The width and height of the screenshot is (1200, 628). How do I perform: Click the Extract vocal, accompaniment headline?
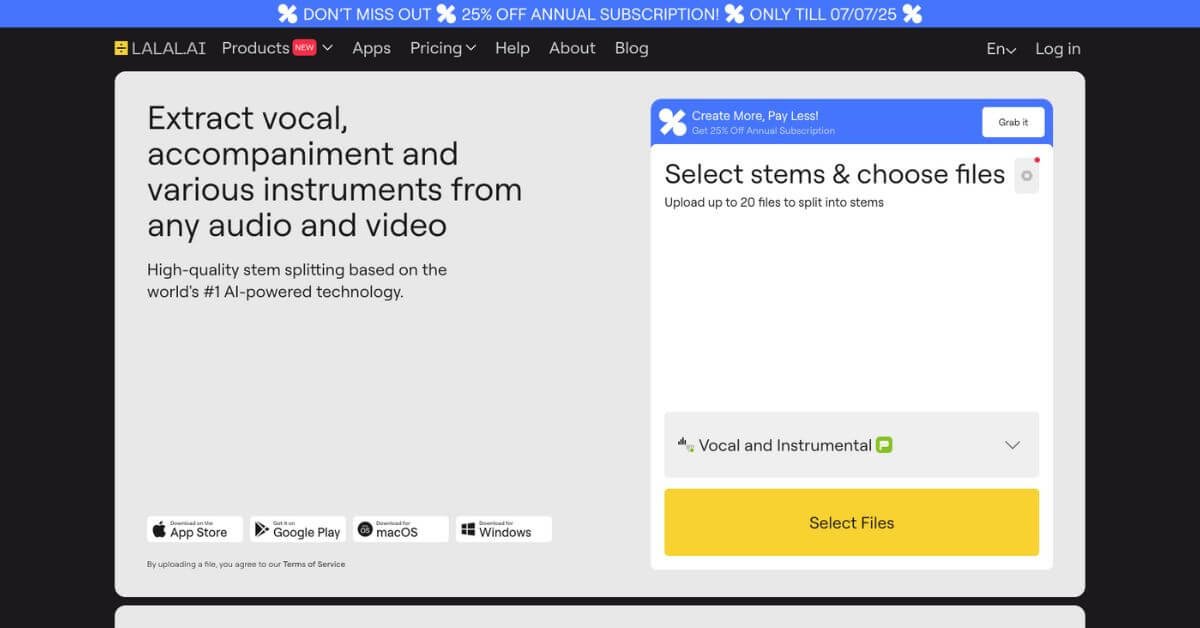[334, 171]
